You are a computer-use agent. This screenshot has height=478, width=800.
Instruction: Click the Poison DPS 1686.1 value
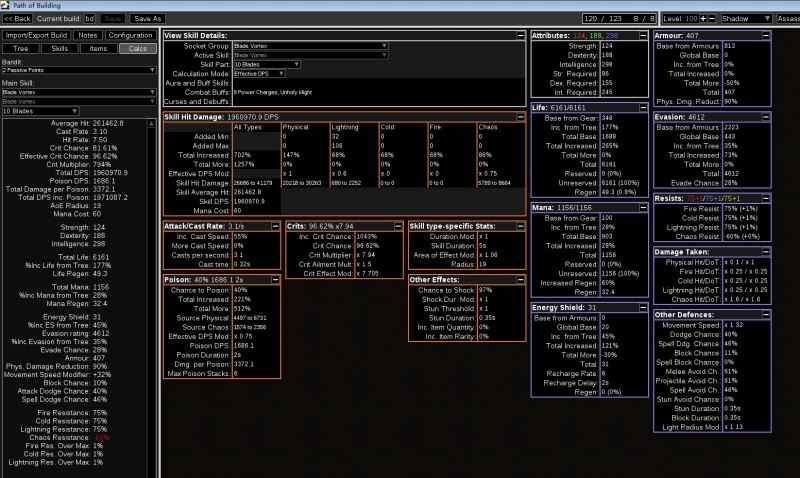(244, 345)
